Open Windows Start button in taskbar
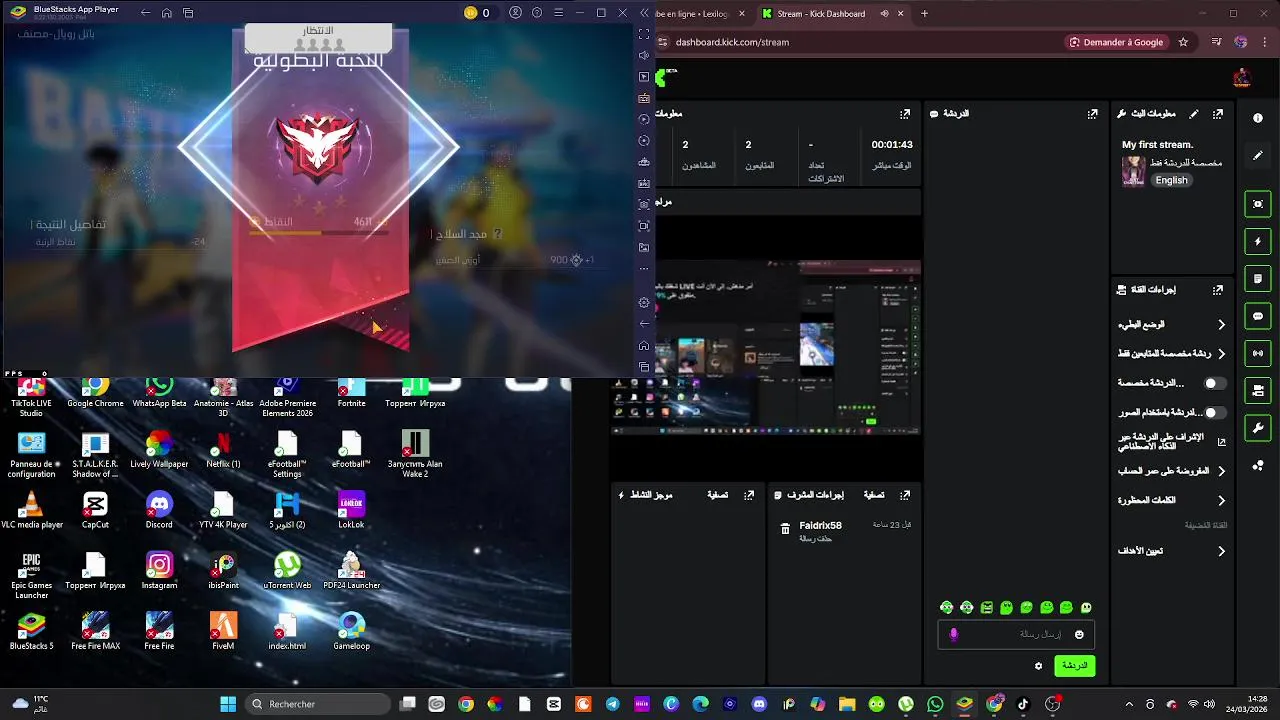 tap(228, 704)
